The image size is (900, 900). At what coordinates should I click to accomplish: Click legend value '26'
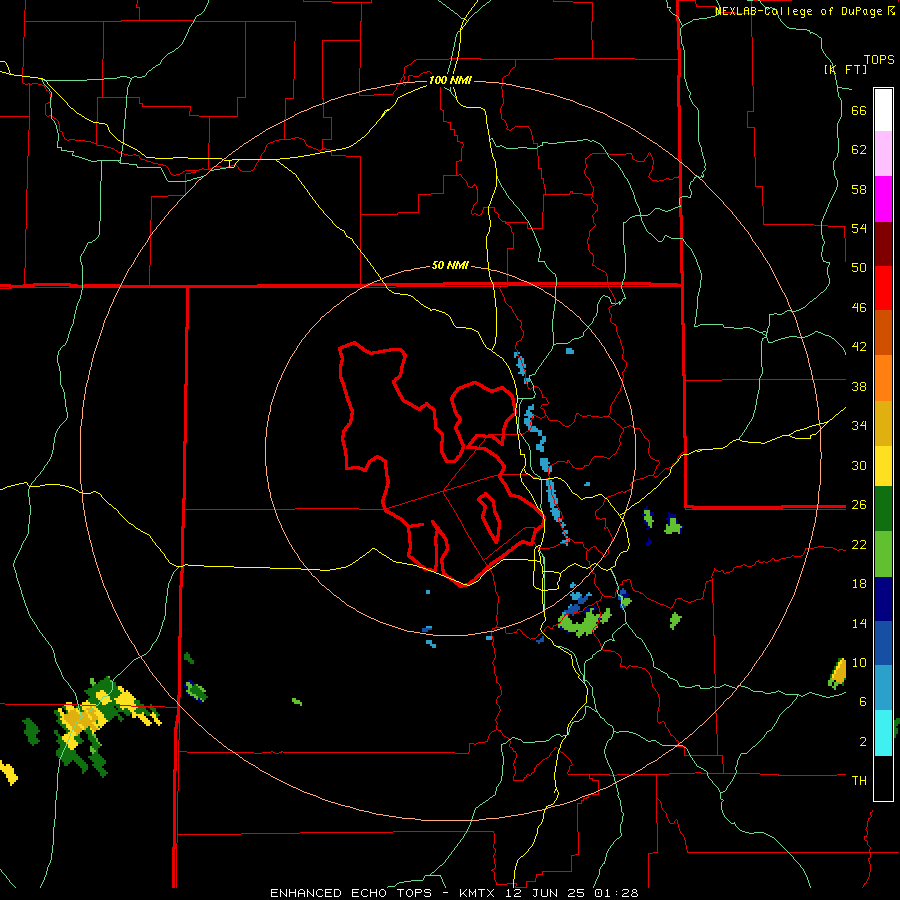pos(859,505)
